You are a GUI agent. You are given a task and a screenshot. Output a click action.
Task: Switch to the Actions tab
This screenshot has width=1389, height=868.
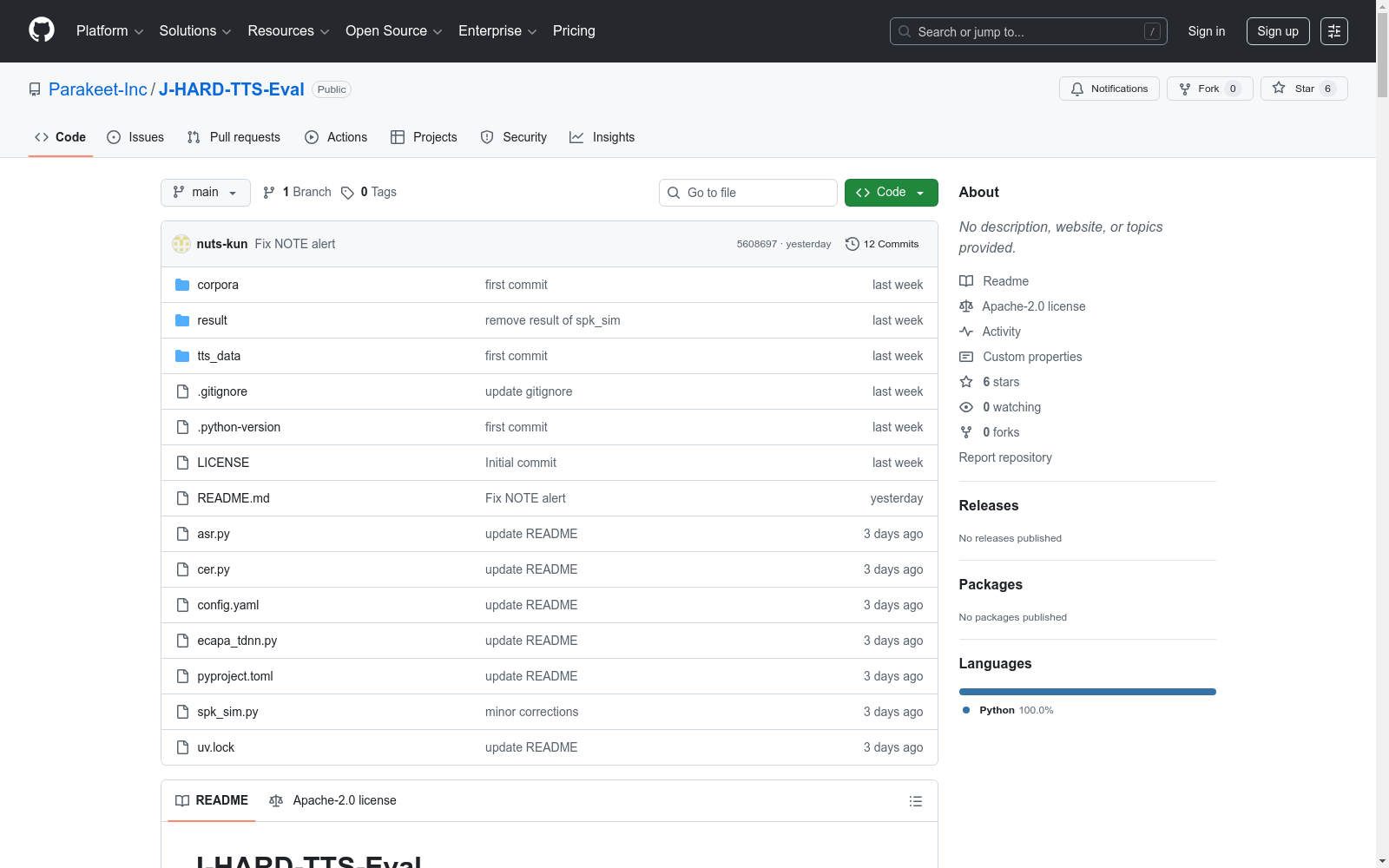point(336,137)
